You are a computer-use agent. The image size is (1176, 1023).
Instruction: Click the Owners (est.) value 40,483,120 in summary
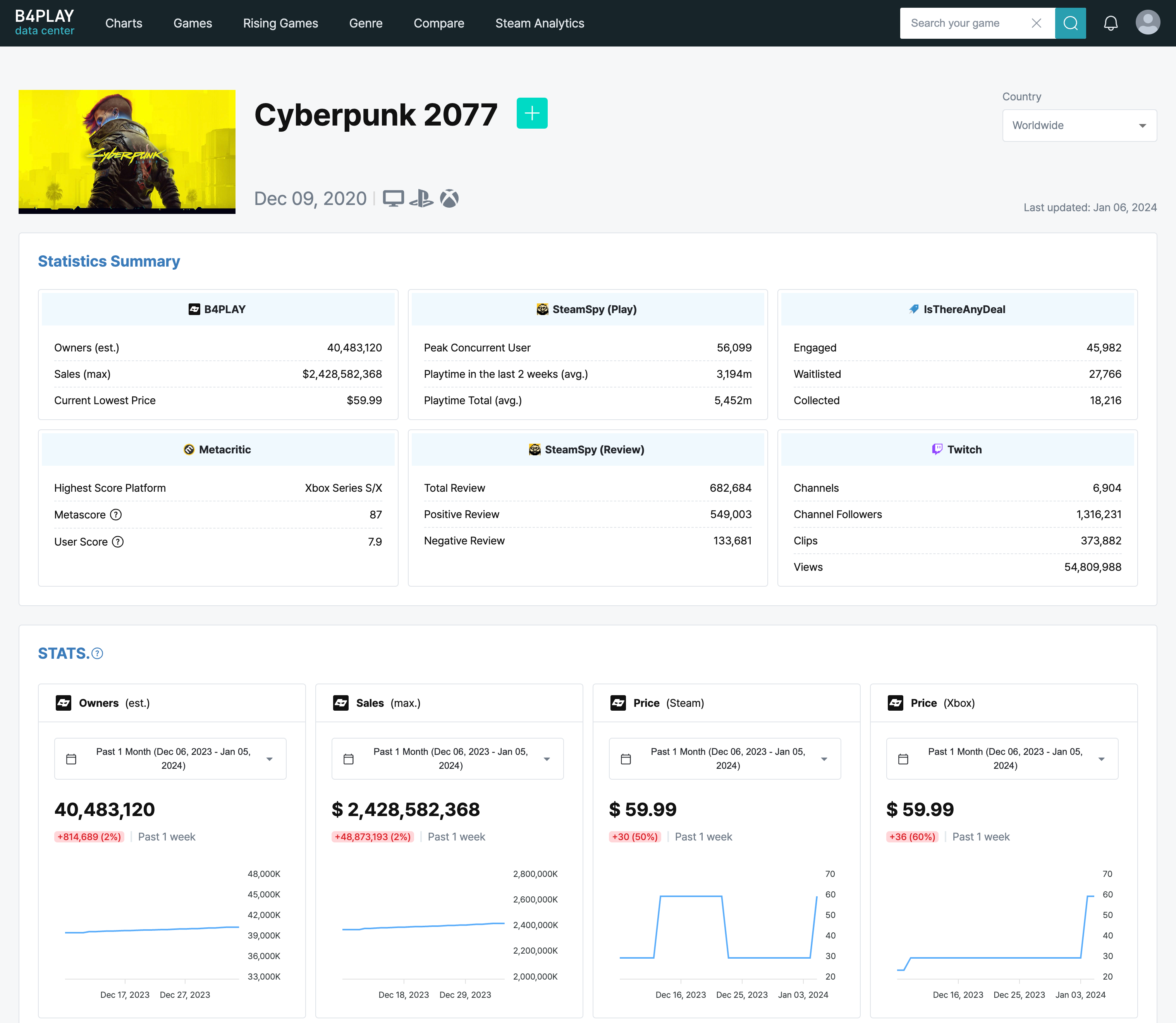[354, 348]
